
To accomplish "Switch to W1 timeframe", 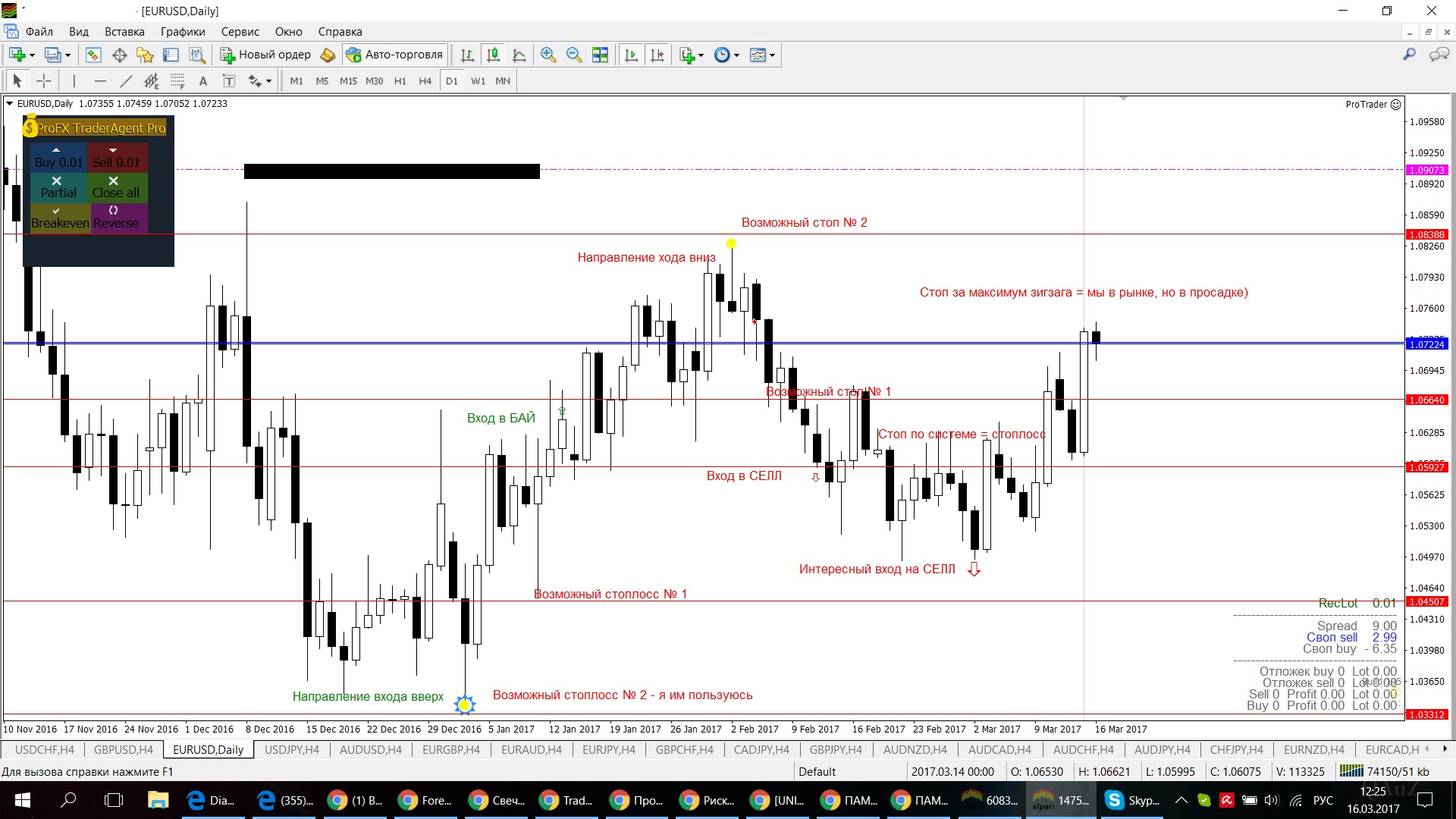I will (x=478, y=81).
